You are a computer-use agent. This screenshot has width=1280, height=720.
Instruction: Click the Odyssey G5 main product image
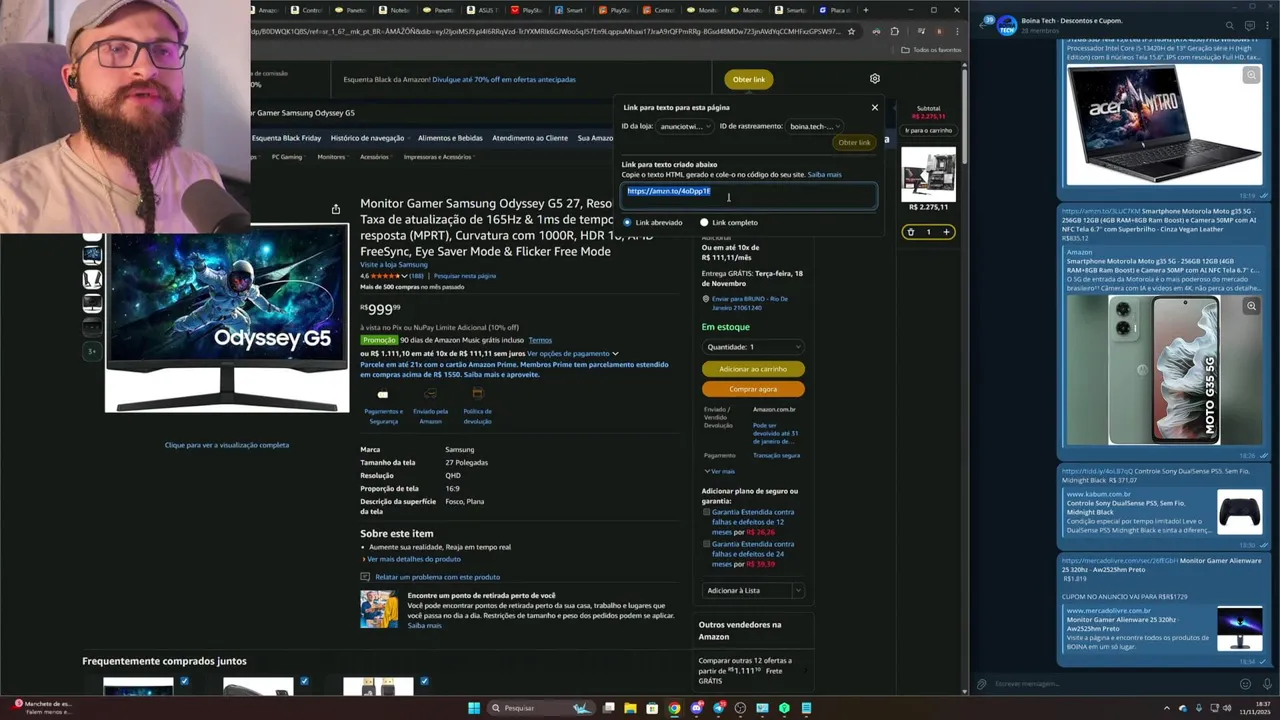pyautogui.click(x=227, y=318)
